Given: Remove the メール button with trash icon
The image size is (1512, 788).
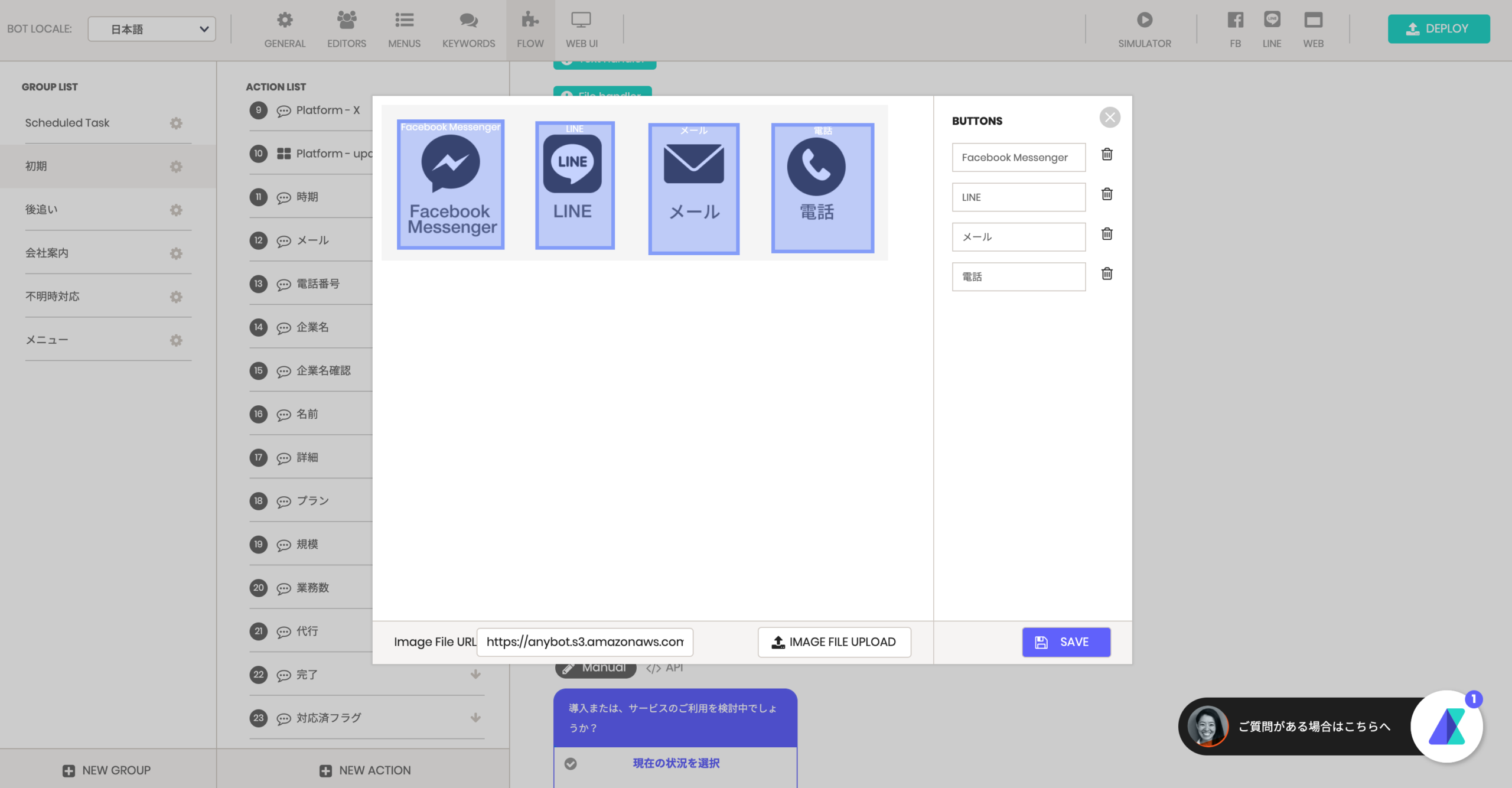Looking at the screenshot, I should 1107,234.
